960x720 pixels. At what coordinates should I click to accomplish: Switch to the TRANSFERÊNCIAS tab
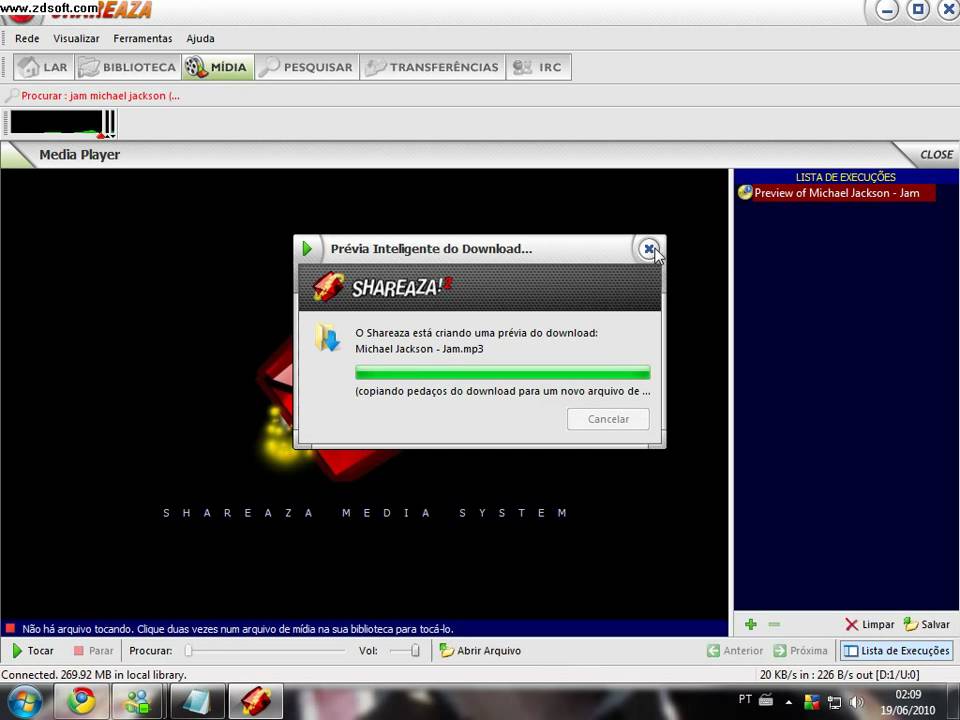pyautogui.click(x=432, y=67)
